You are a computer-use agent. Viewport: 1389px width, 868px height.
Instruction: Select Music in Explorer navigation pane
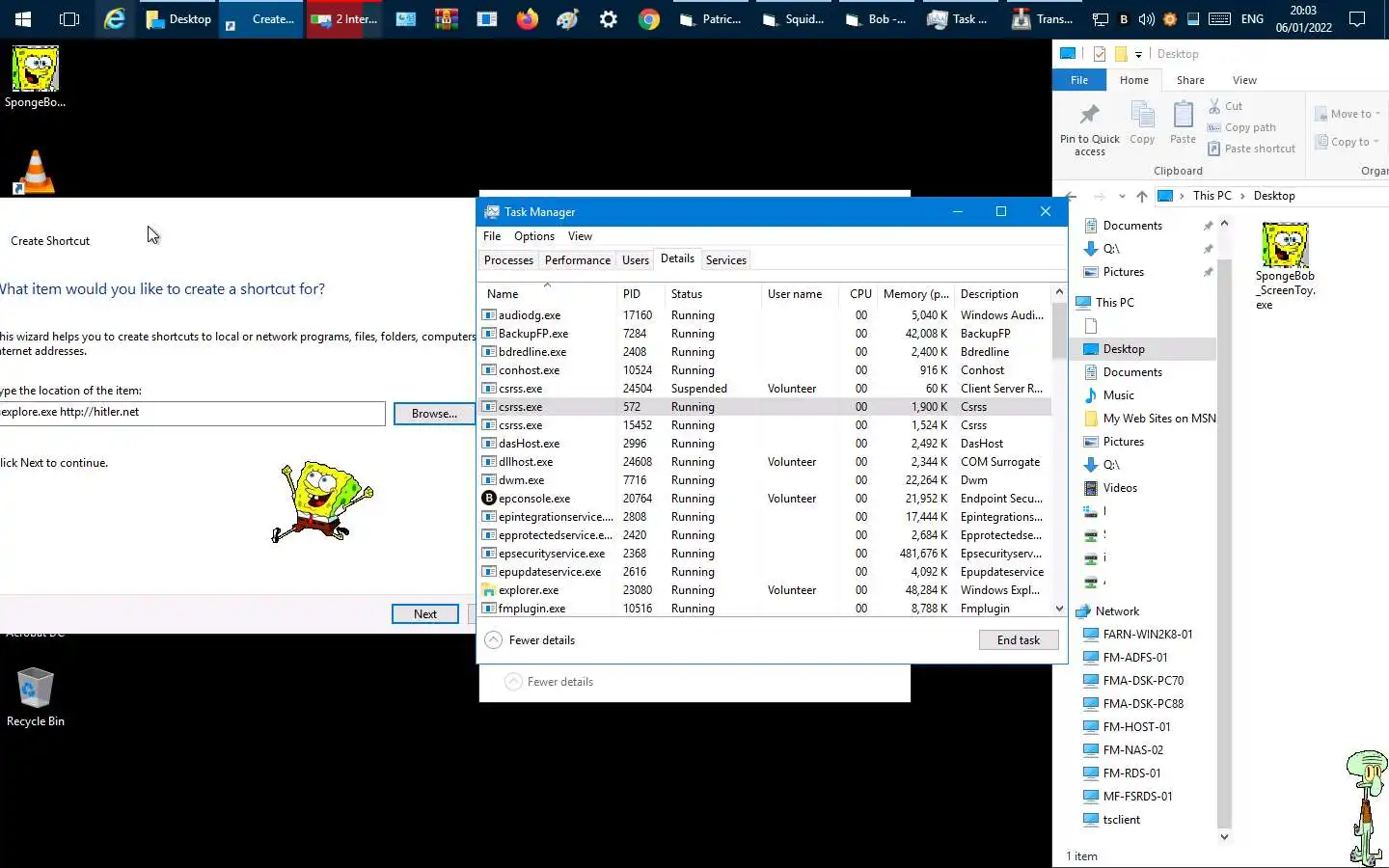click(x=1118, y=395)
